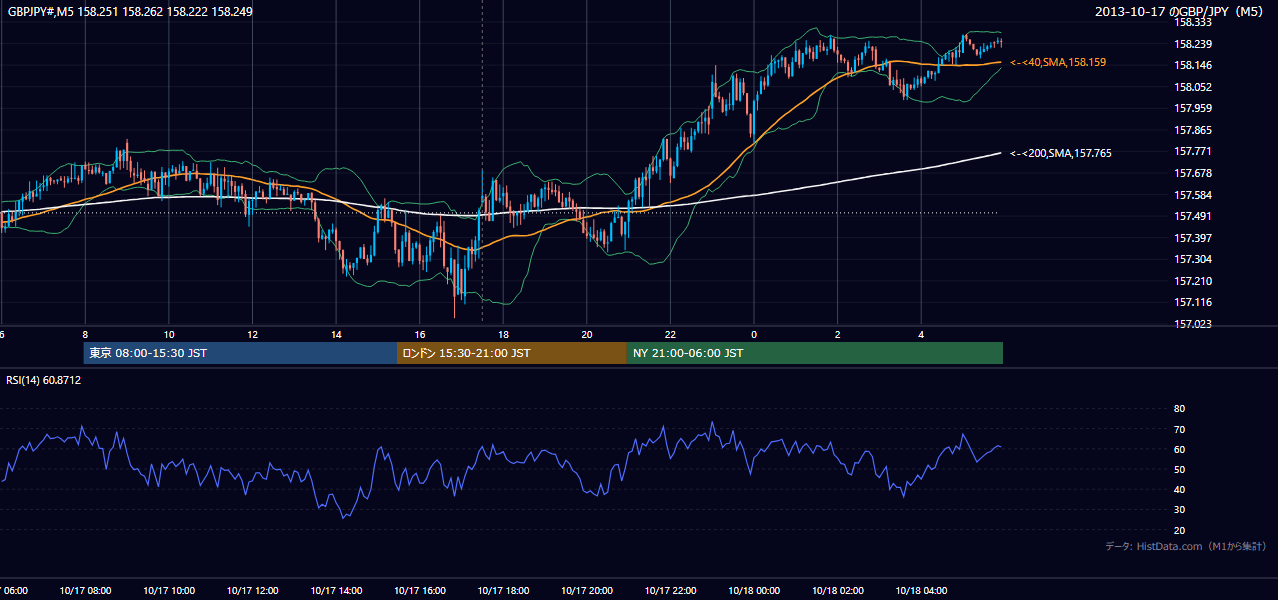Click the 158.333 price axis label
This screenshot has width=1278, height=600.
(1193, 22)
